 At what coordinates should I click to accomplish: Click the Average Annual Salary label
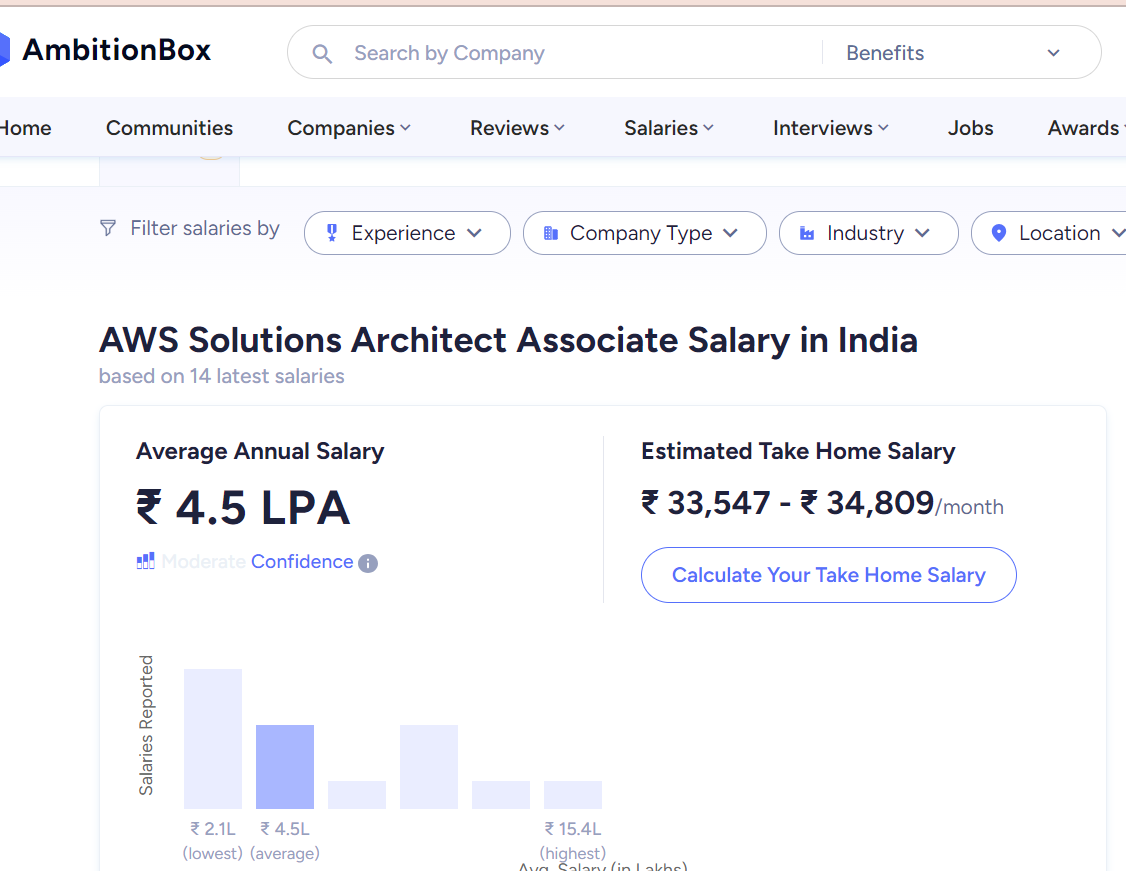click(x=260, y=451)
